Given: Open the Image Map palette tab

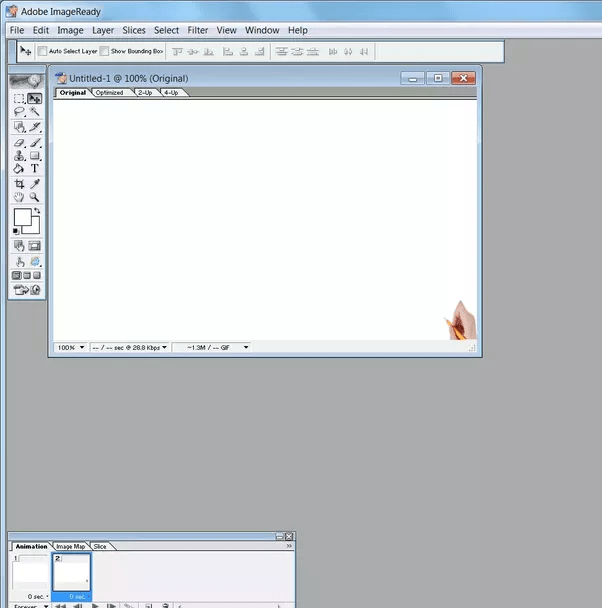Looking at the screenshot, I should coord(71,546).
